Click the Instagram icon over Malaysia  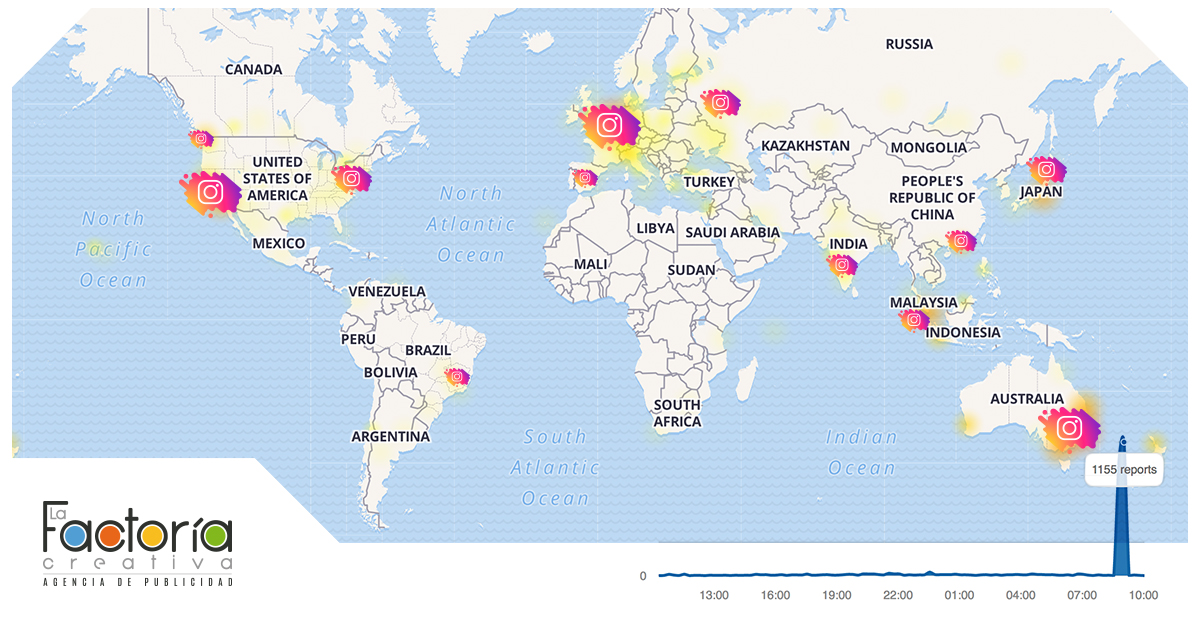point(912,320)
